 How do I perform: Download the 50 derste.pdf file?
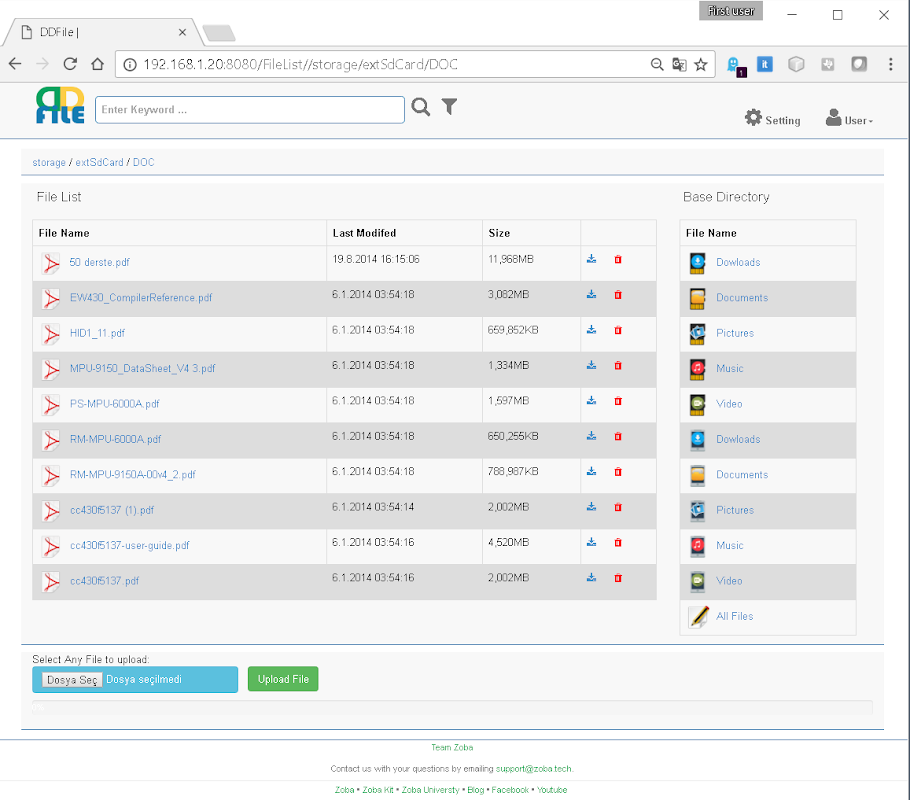tap(591, 260)
